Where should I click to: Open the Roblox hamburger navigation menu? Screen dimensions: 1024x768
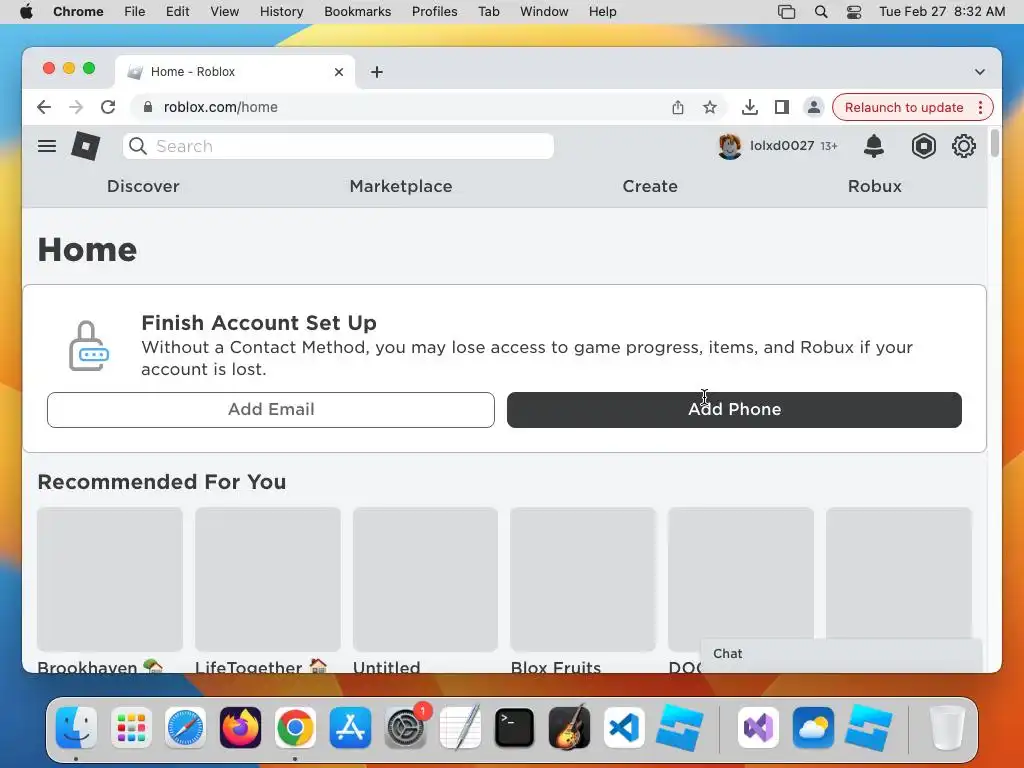[x=46, y=146]
